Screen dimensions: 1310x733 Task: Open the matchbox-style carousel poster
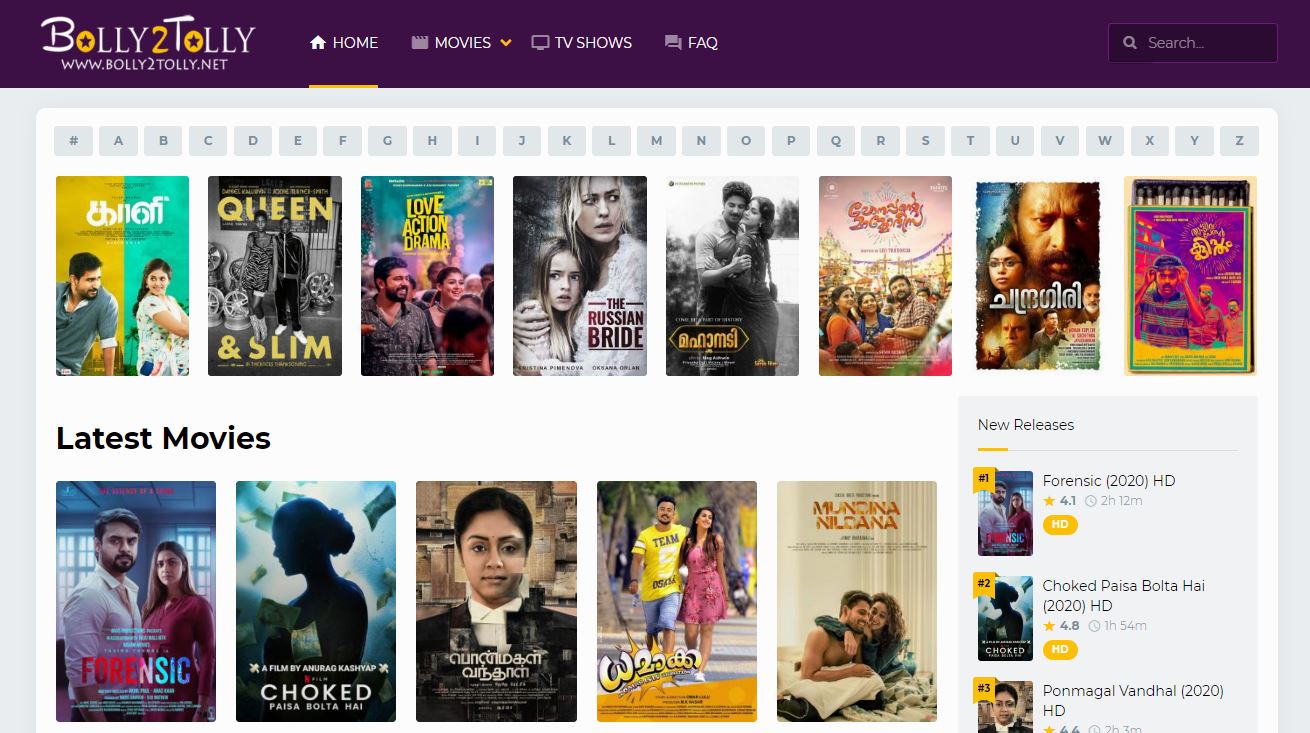[x=1191, y=276]
